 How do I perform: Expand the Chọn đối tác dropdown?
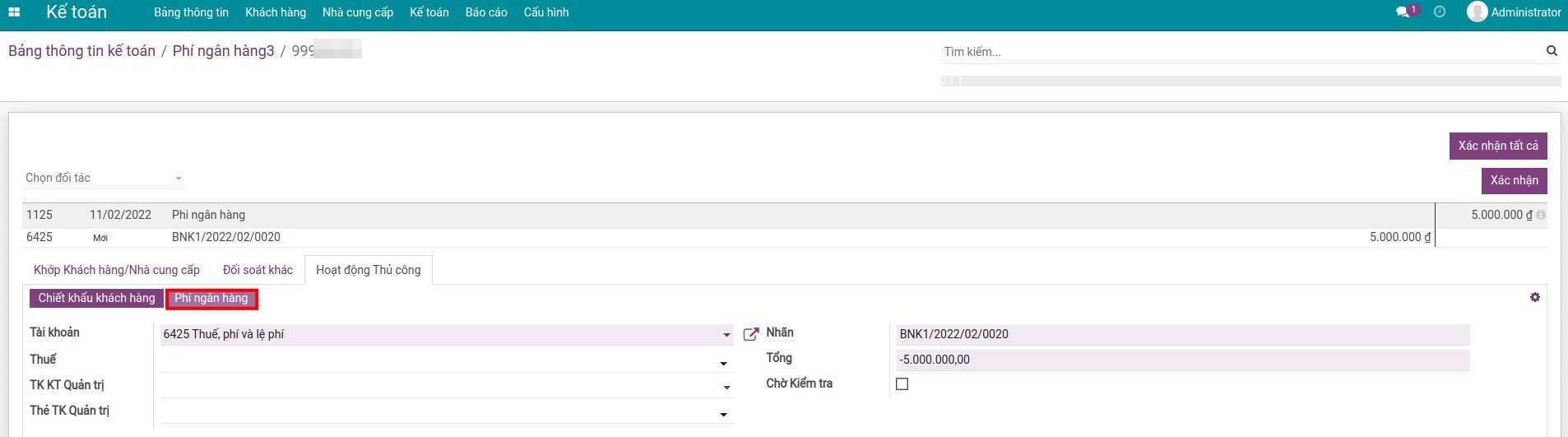click(179, 179)
